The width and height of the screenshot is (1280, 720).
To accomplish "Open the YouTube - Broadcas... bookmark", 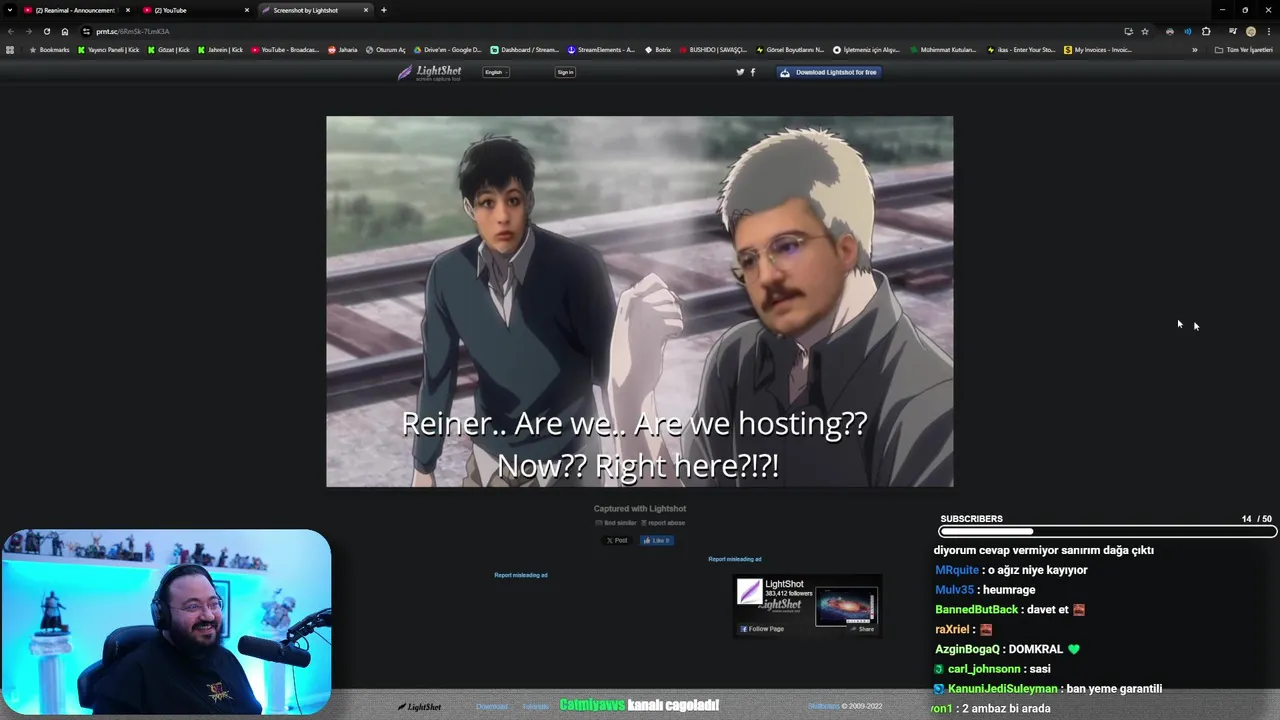I will click(285, 50).
